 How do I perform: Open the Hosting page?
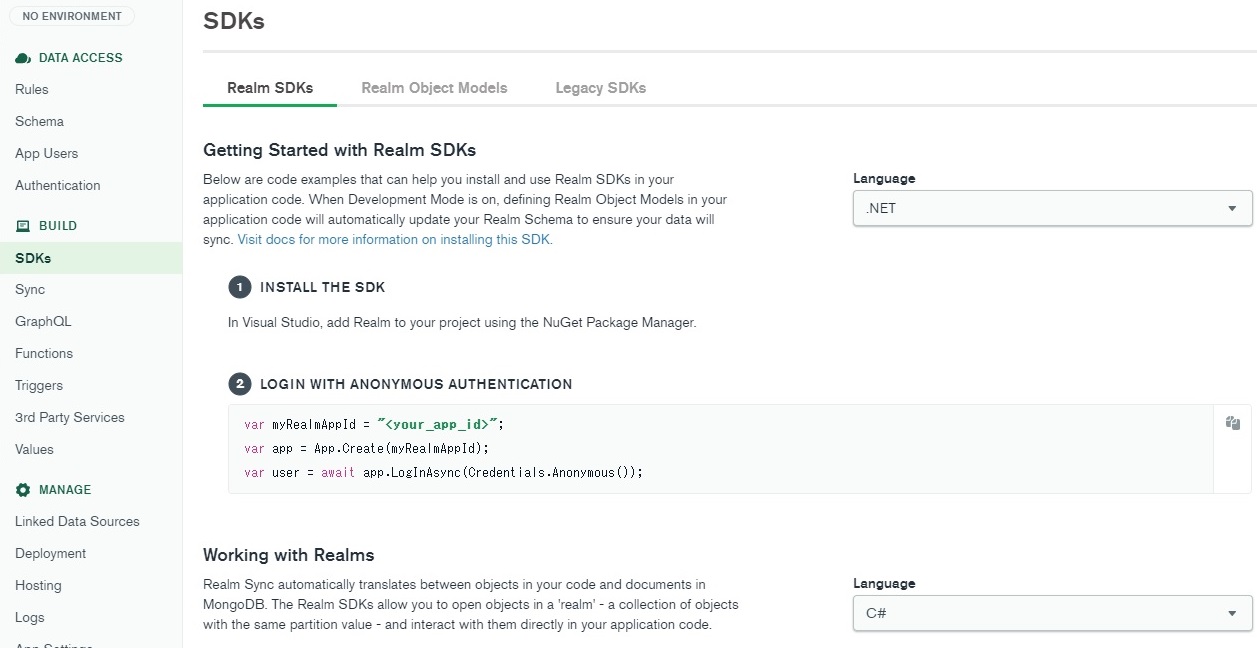(38, 585)
